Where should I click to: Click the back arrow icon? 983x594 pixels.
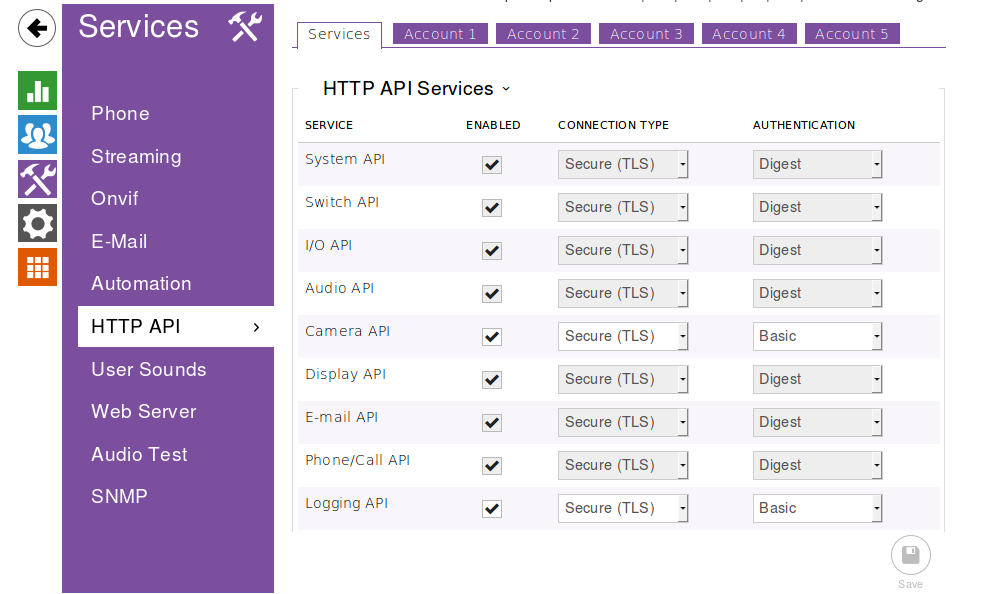37,28
